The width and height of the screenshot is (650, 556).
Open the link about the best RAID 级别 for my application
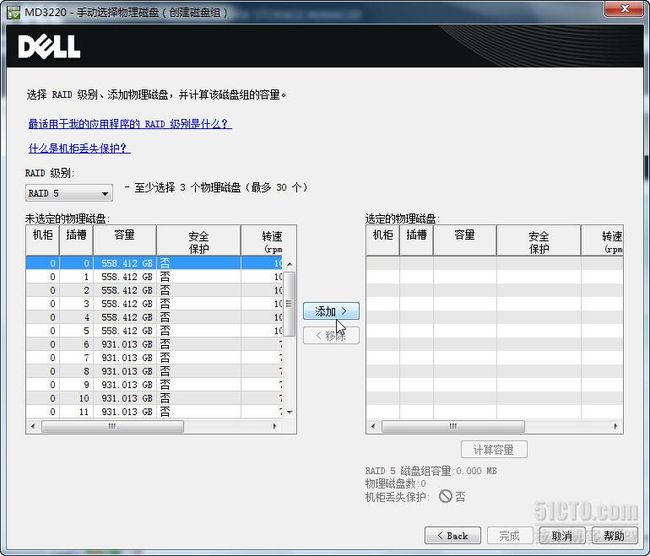[130, 124]
